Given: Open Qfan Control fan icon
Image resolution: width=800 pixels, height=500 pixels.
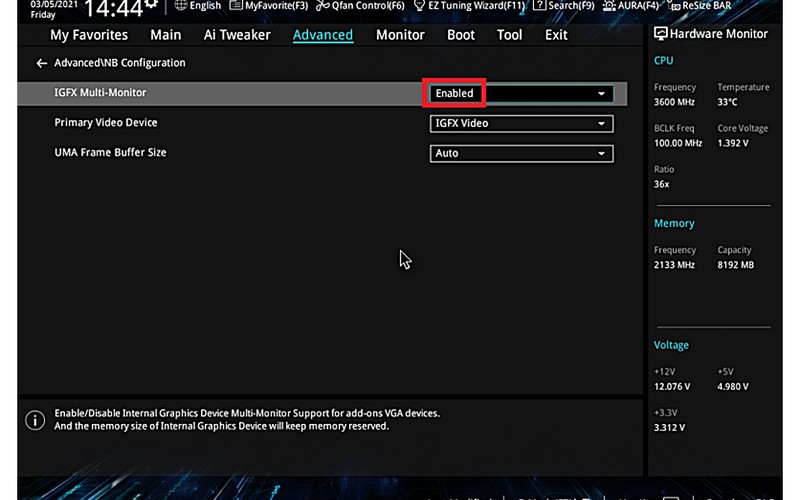Looking at the screenshot, I should click(x=322, y=6).
